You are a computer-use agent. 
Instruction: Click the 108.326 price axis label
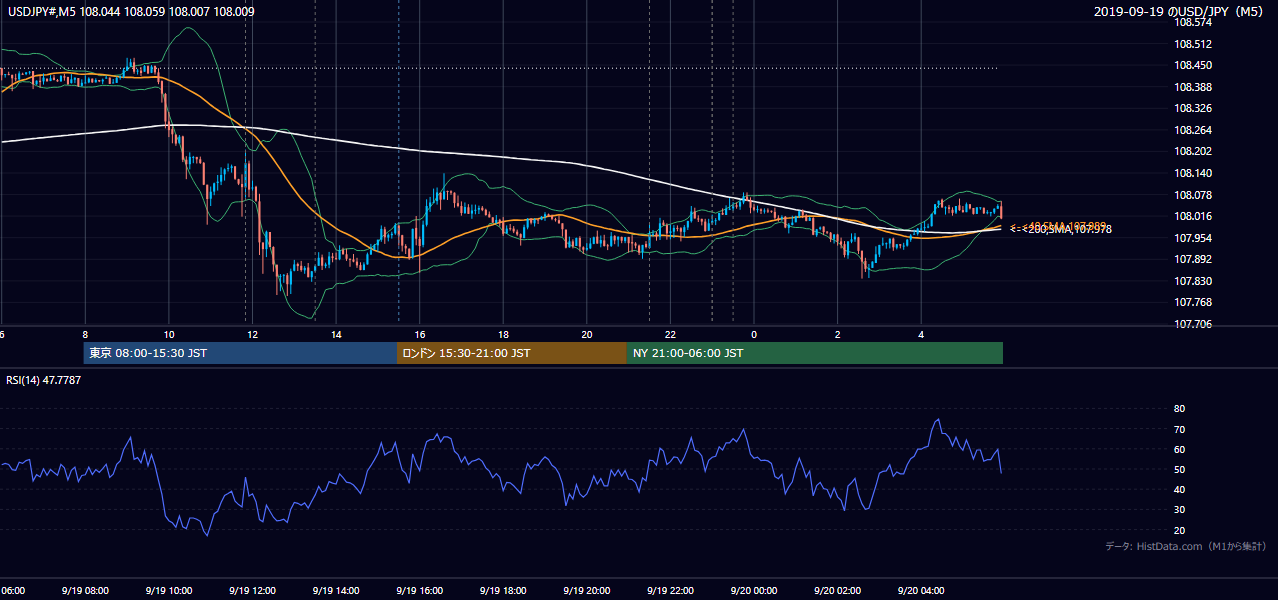point(1191,108)
